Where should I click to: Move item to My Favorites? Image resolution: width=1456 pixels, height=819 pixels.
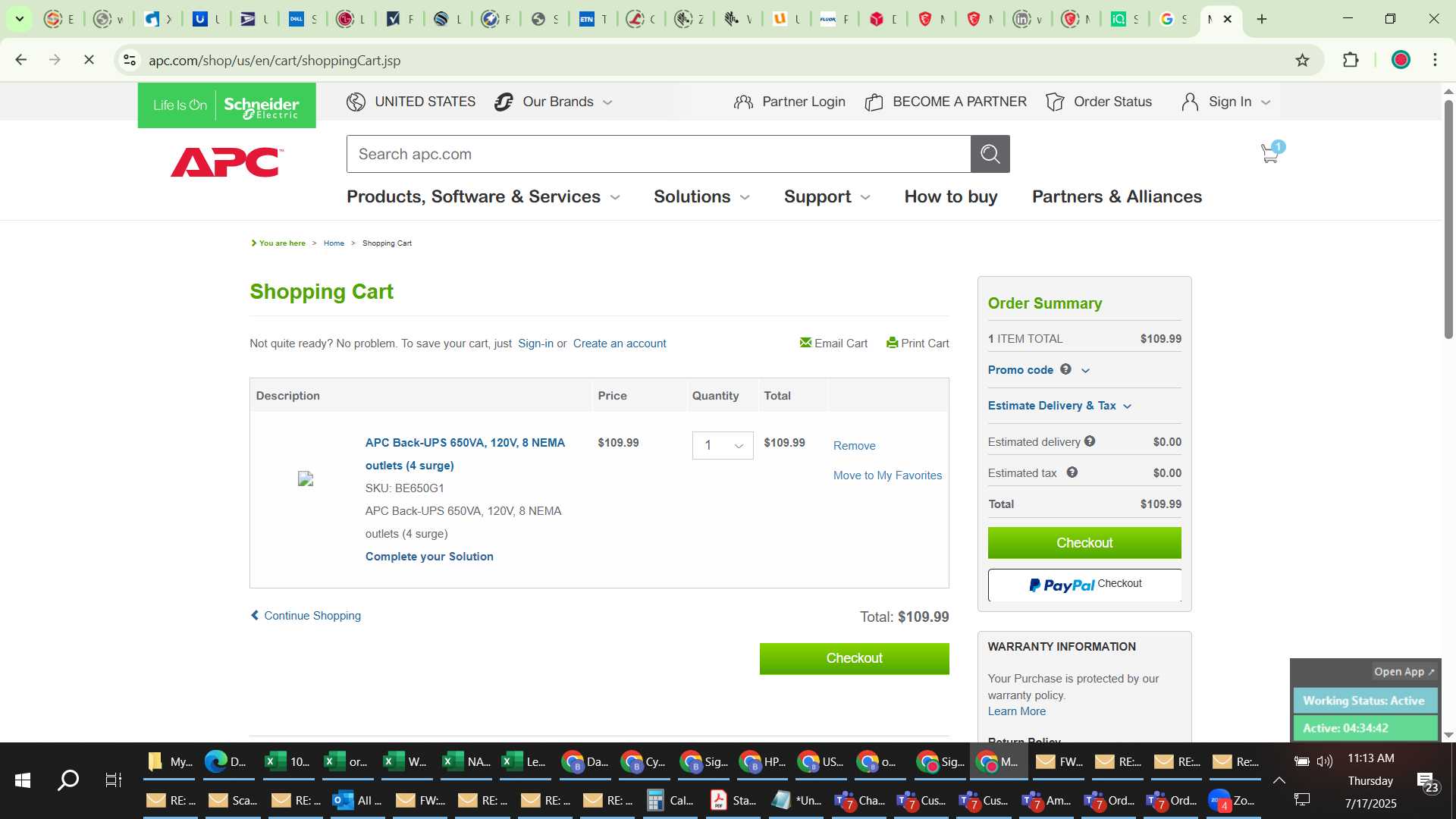click(887, 475)
